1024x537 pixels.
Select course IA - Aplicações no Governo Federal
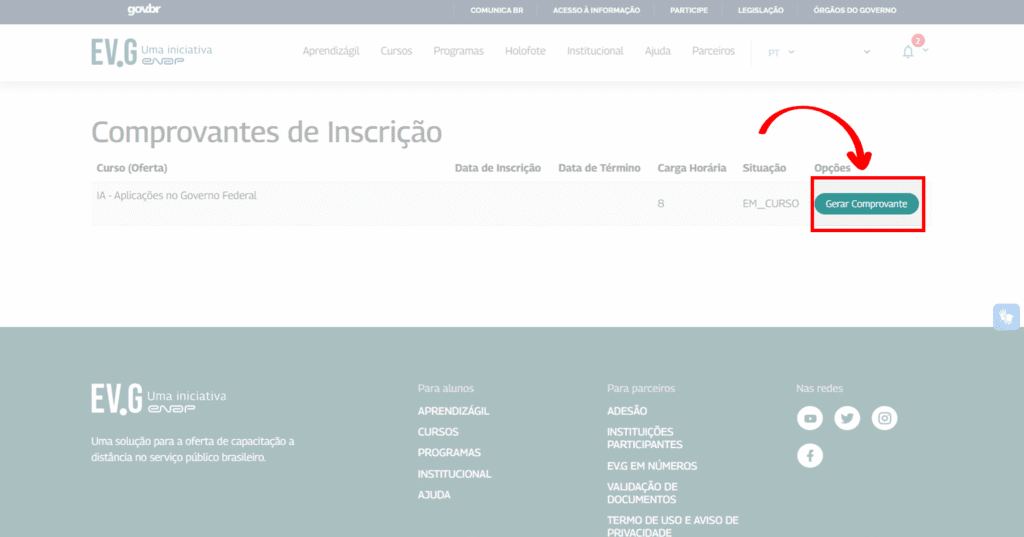click(176, 195)
